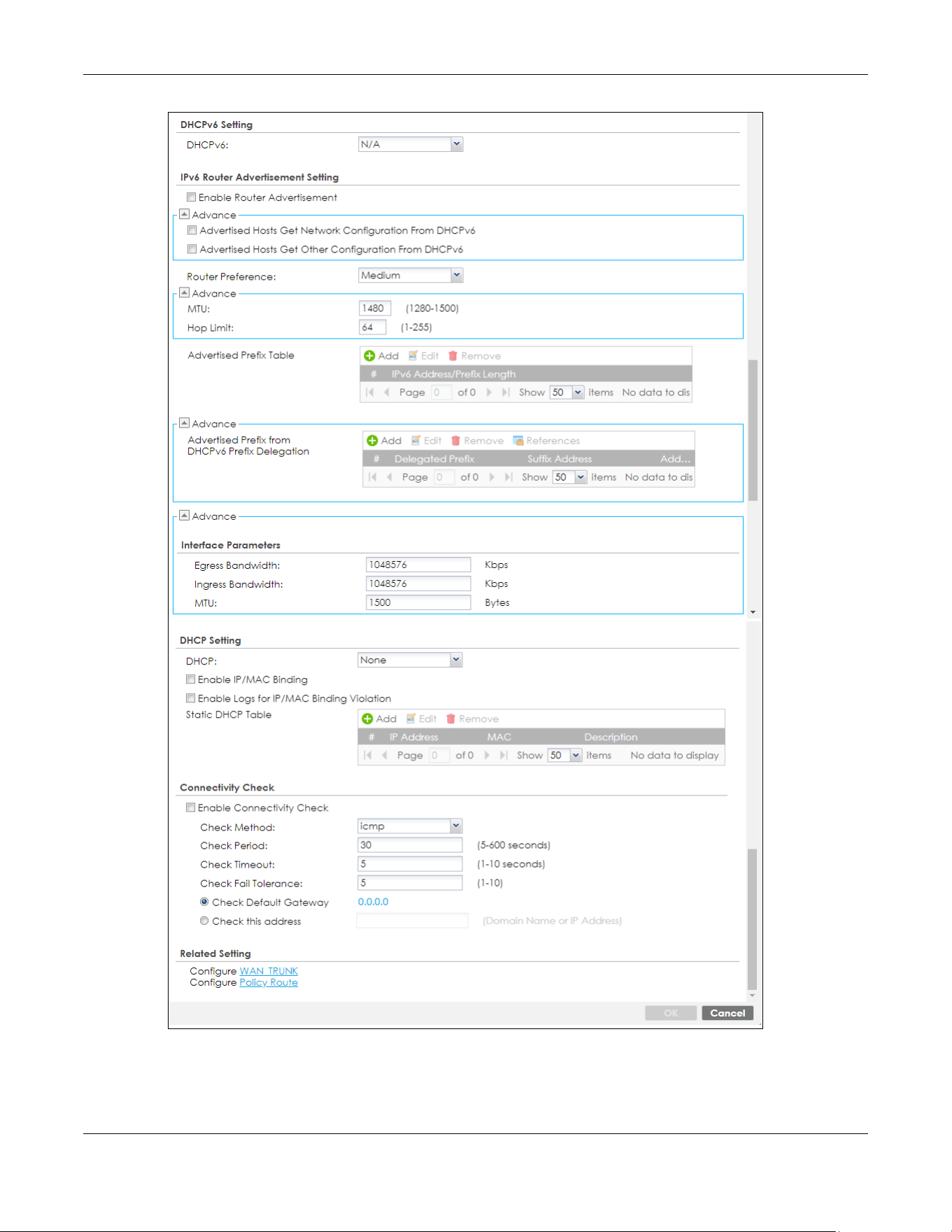Go to previous page in Static DHCP Table
952x1232 pixels.
[384, 755]
